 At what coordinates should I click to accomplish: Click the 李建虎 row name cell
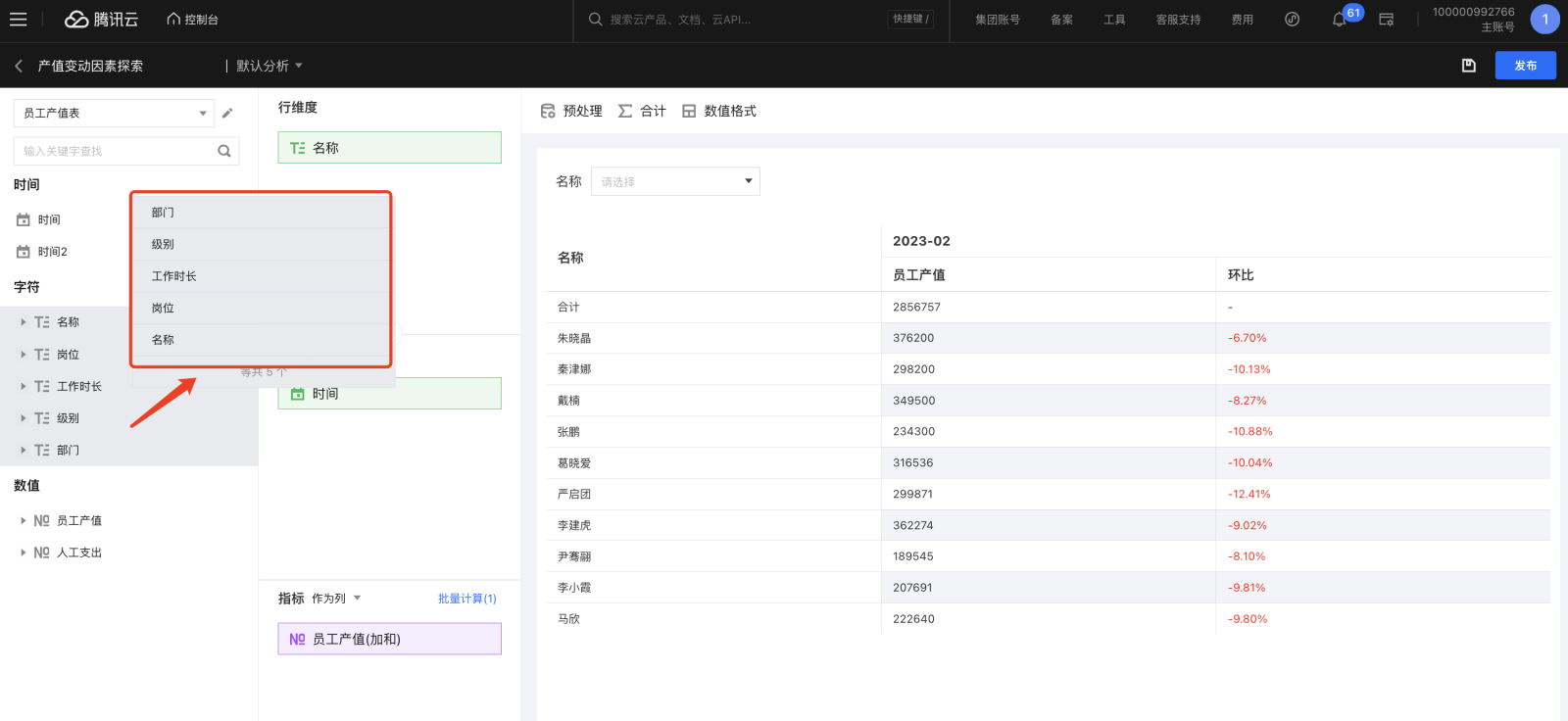tap(574, 525)
